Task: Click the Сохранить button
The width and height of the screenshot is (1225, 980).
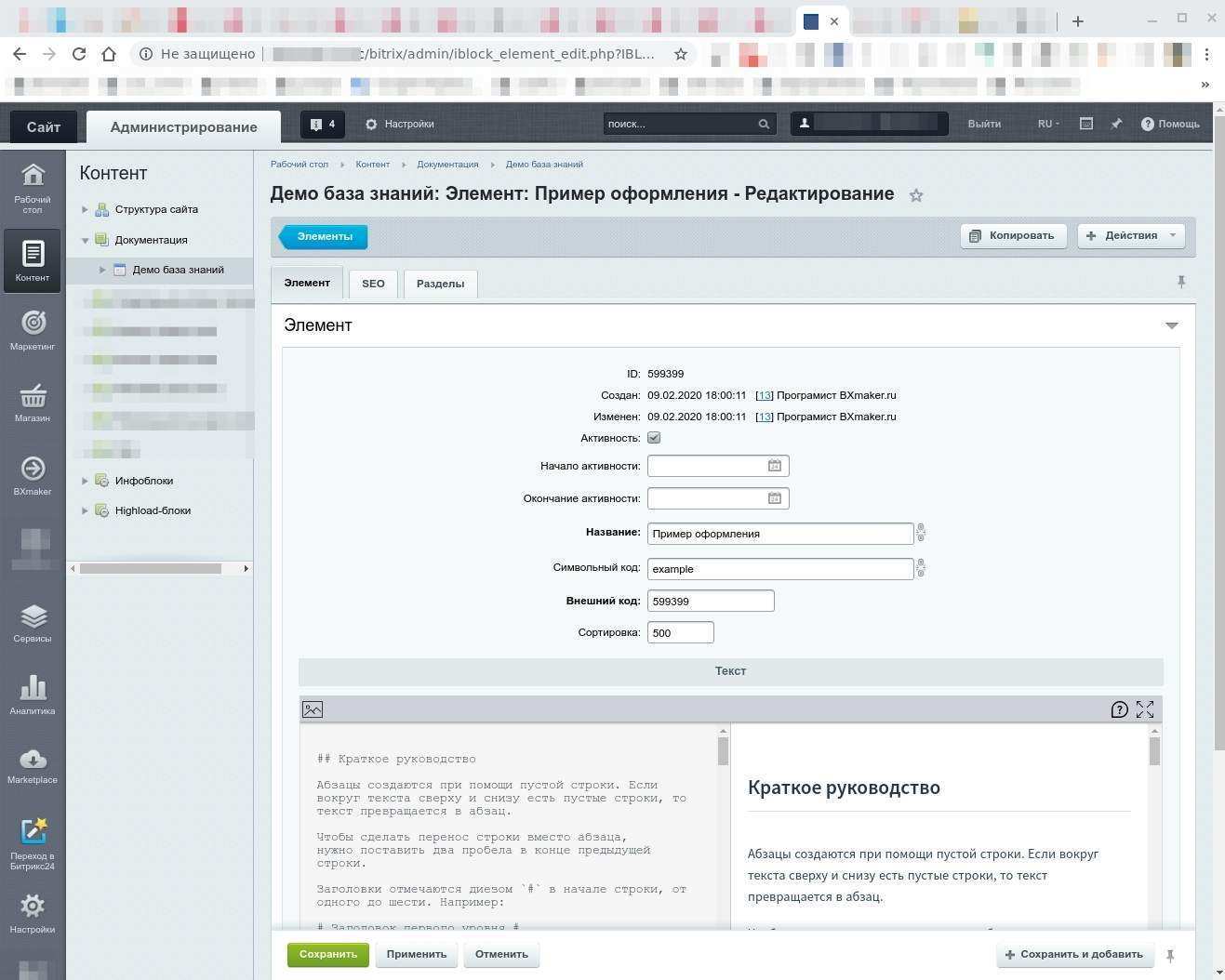Action: [x=327, y=953]
